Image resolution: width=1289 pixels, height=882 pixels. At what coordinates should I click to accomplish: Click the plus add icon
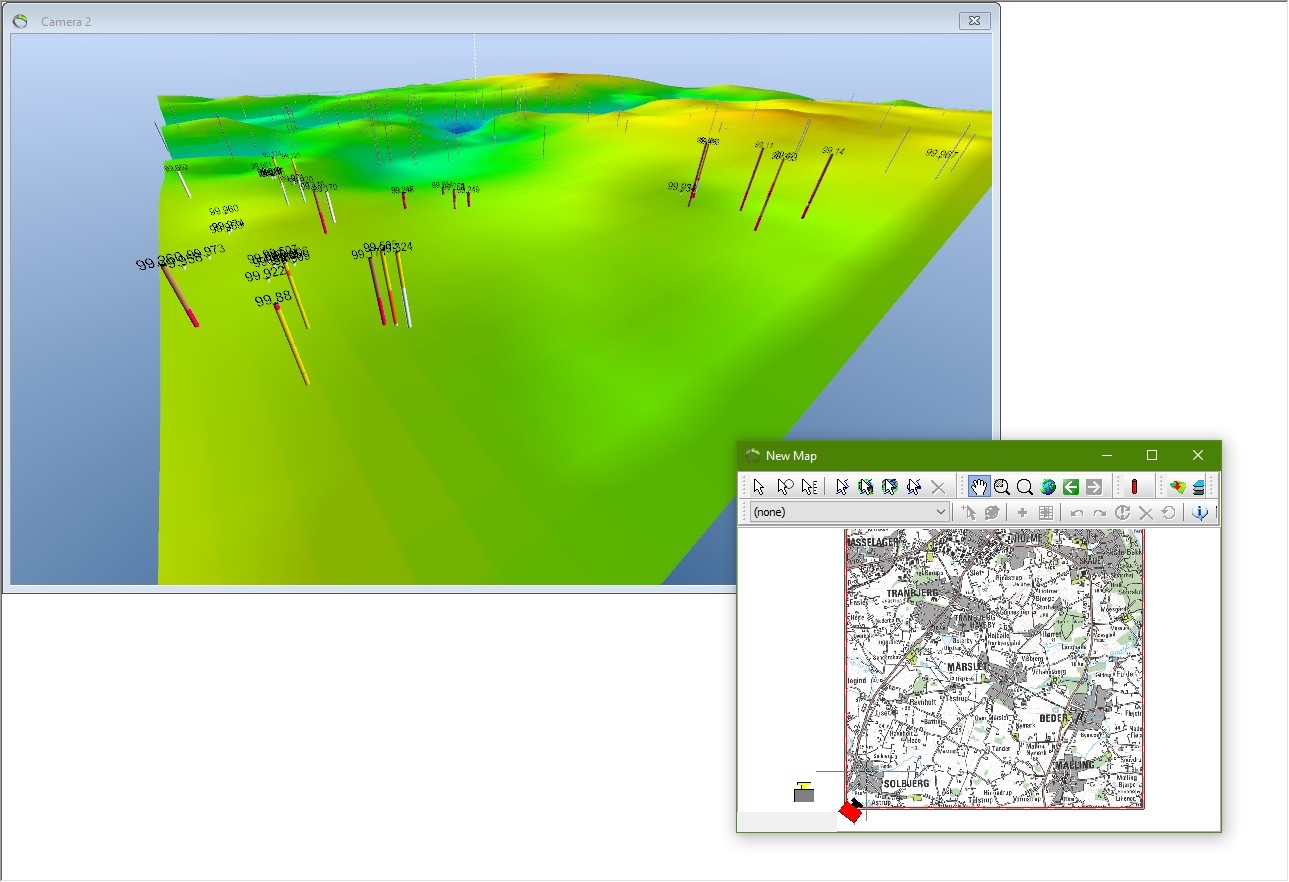[x=1022, y=512]
